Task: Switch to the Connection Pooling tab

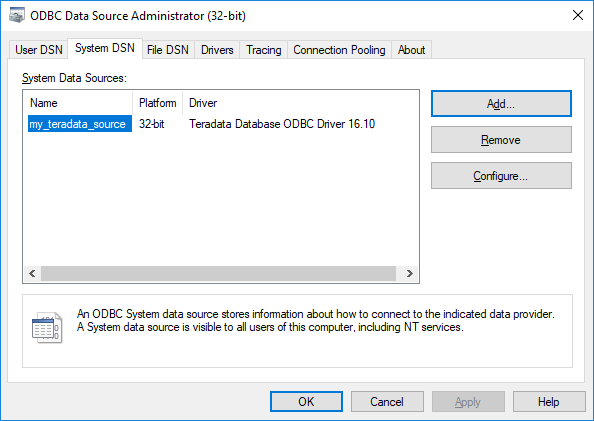Action: pos(339,50)
